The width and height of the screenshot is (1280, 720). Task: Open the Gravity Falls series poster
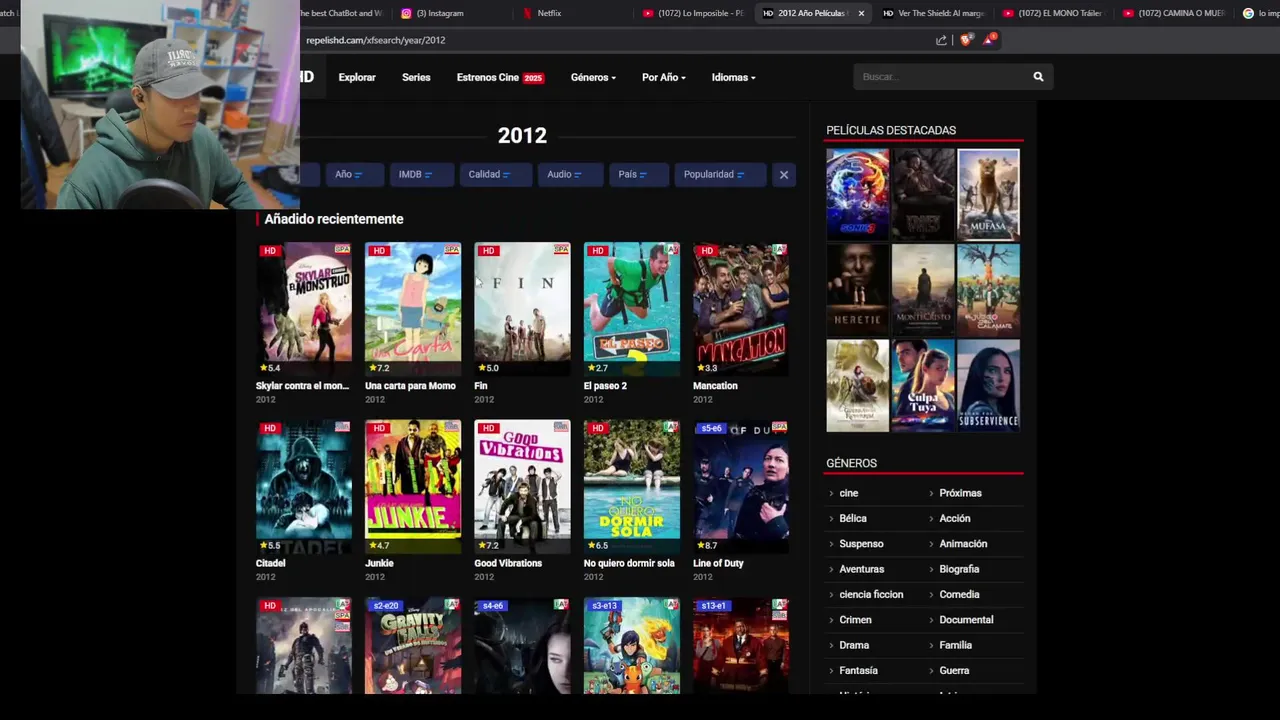coord(413,646)
